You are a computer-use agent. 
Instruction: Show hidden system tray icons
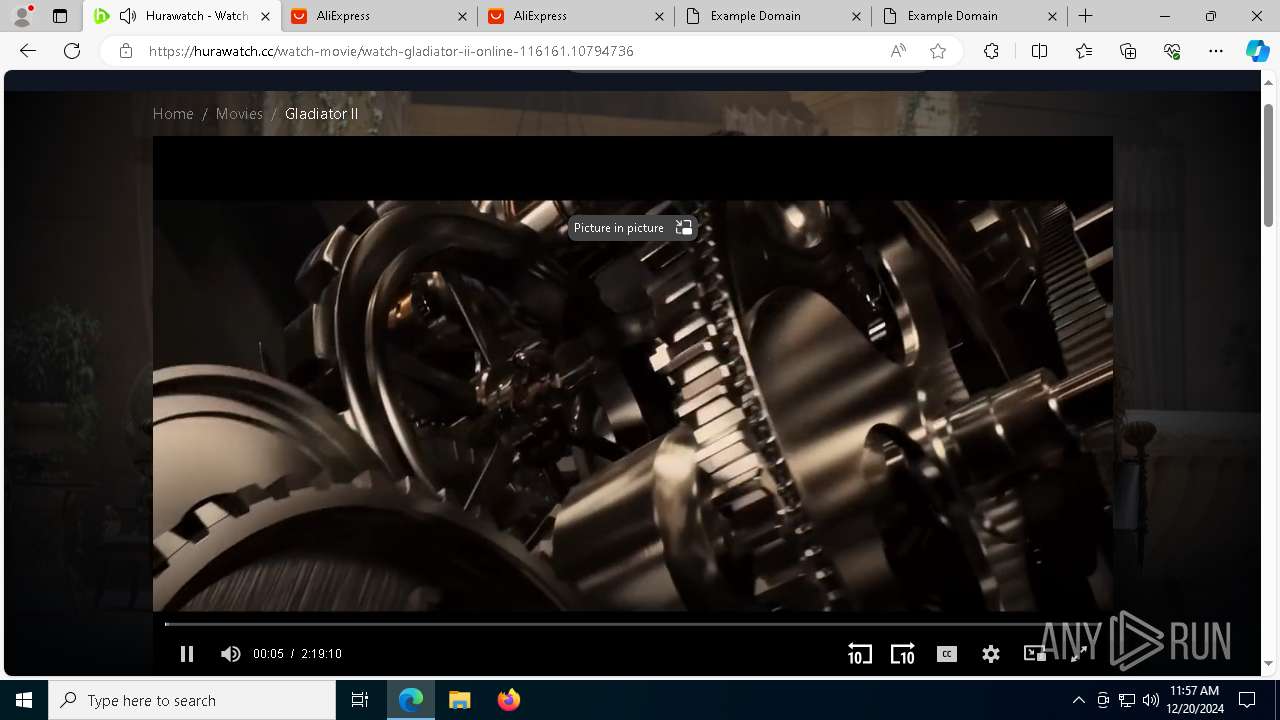tap(1079, 700)
